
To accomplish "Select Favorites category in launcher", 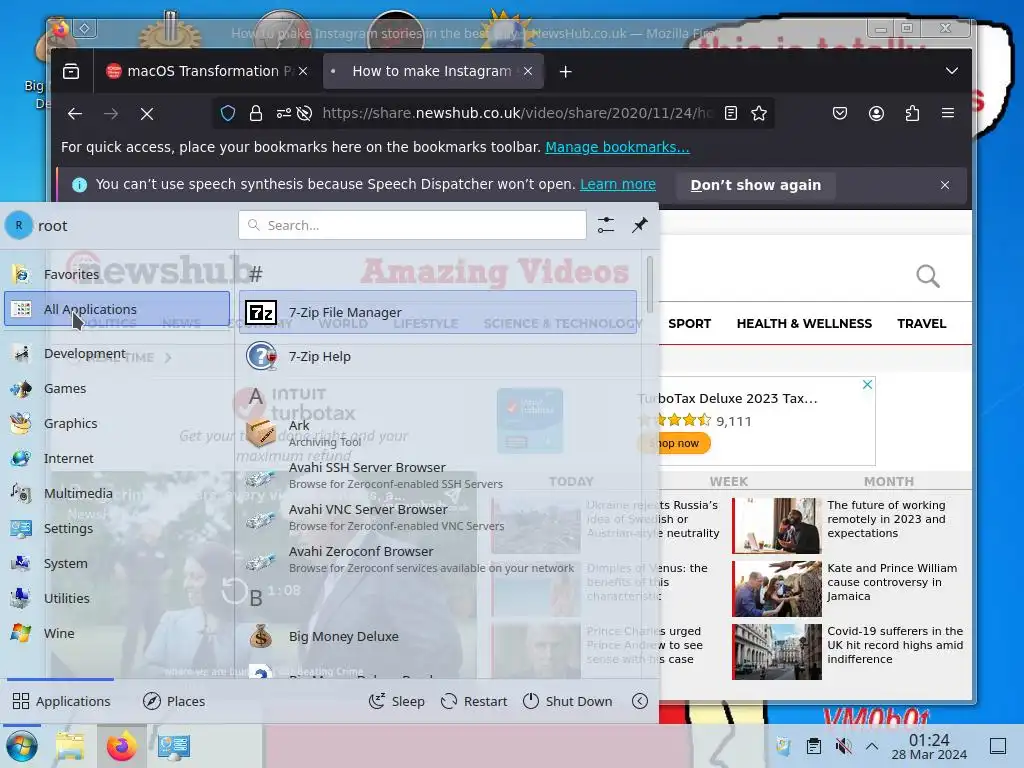I will pyautogui.click(x=117, y=274).
